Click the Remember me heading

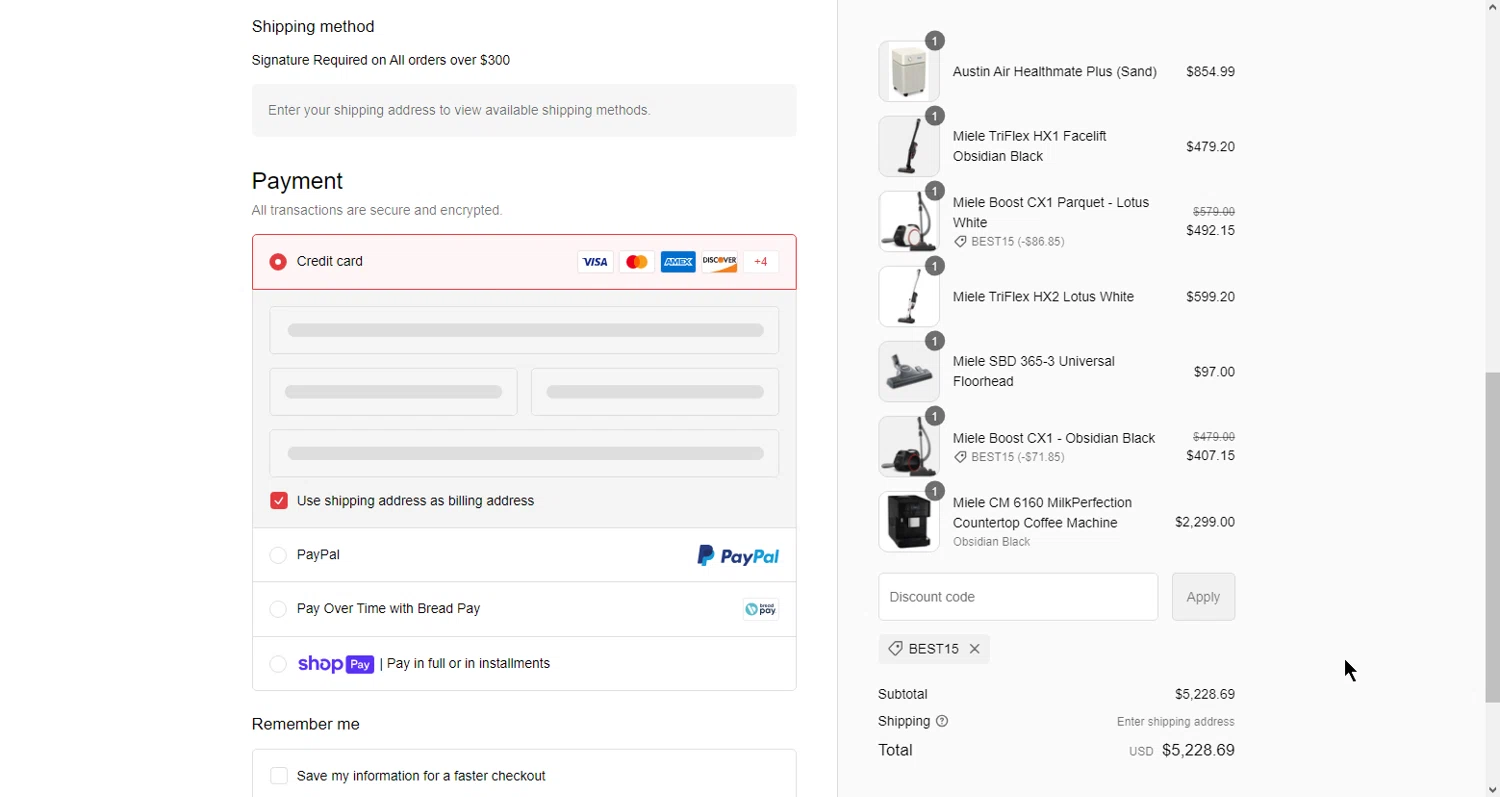306,724
